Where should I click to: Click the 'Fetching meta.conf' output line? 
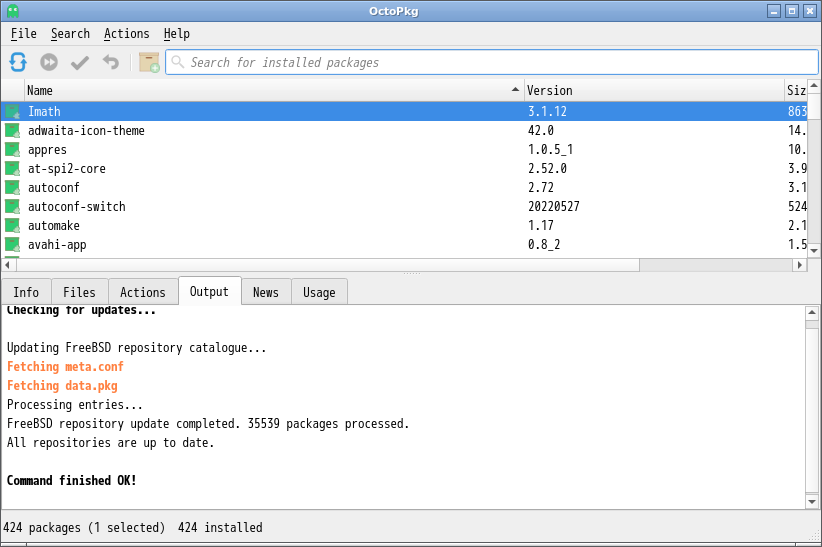[65, 367]
